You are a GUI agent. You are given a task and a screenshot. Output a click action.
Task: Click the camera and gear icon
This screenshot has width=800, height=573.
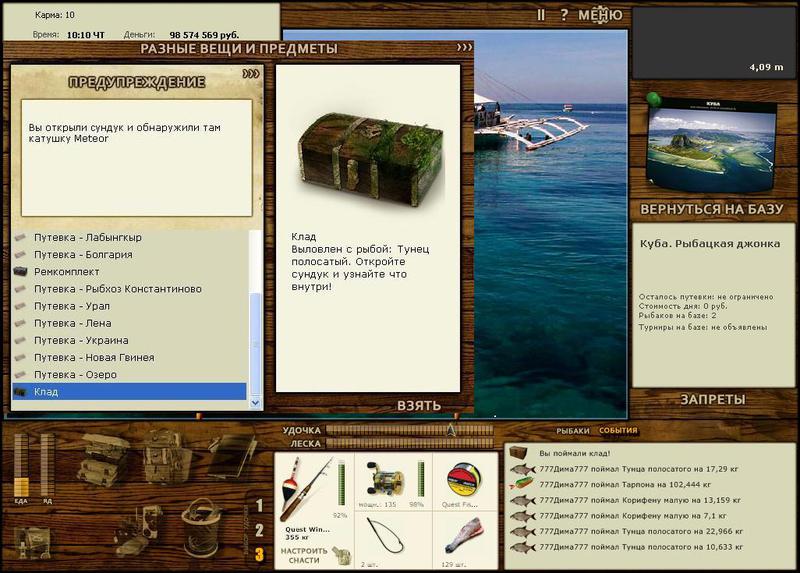coord(139,531)
